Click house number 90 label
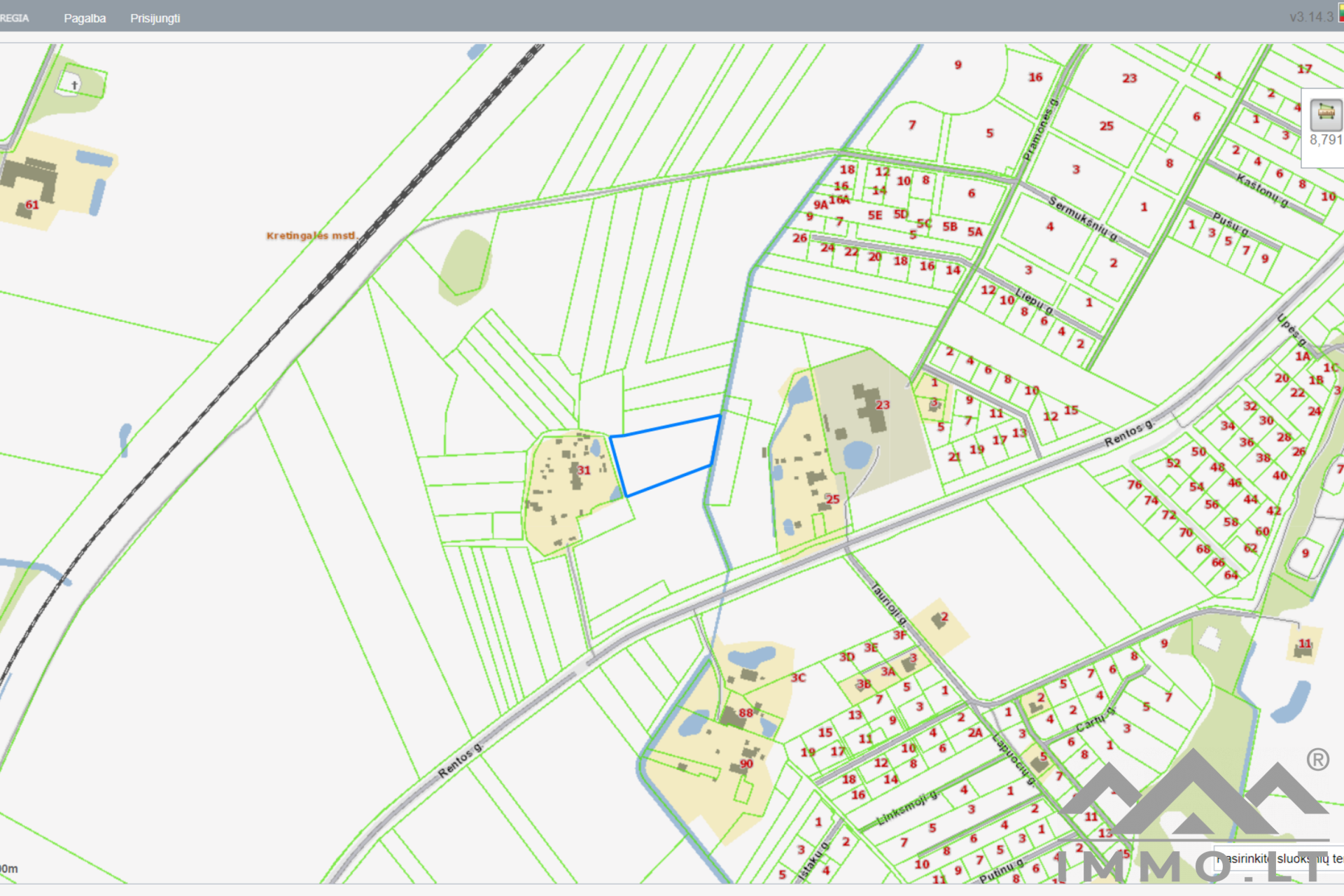This screenshot has width=1344, height=896. click(x=746, y=763)
